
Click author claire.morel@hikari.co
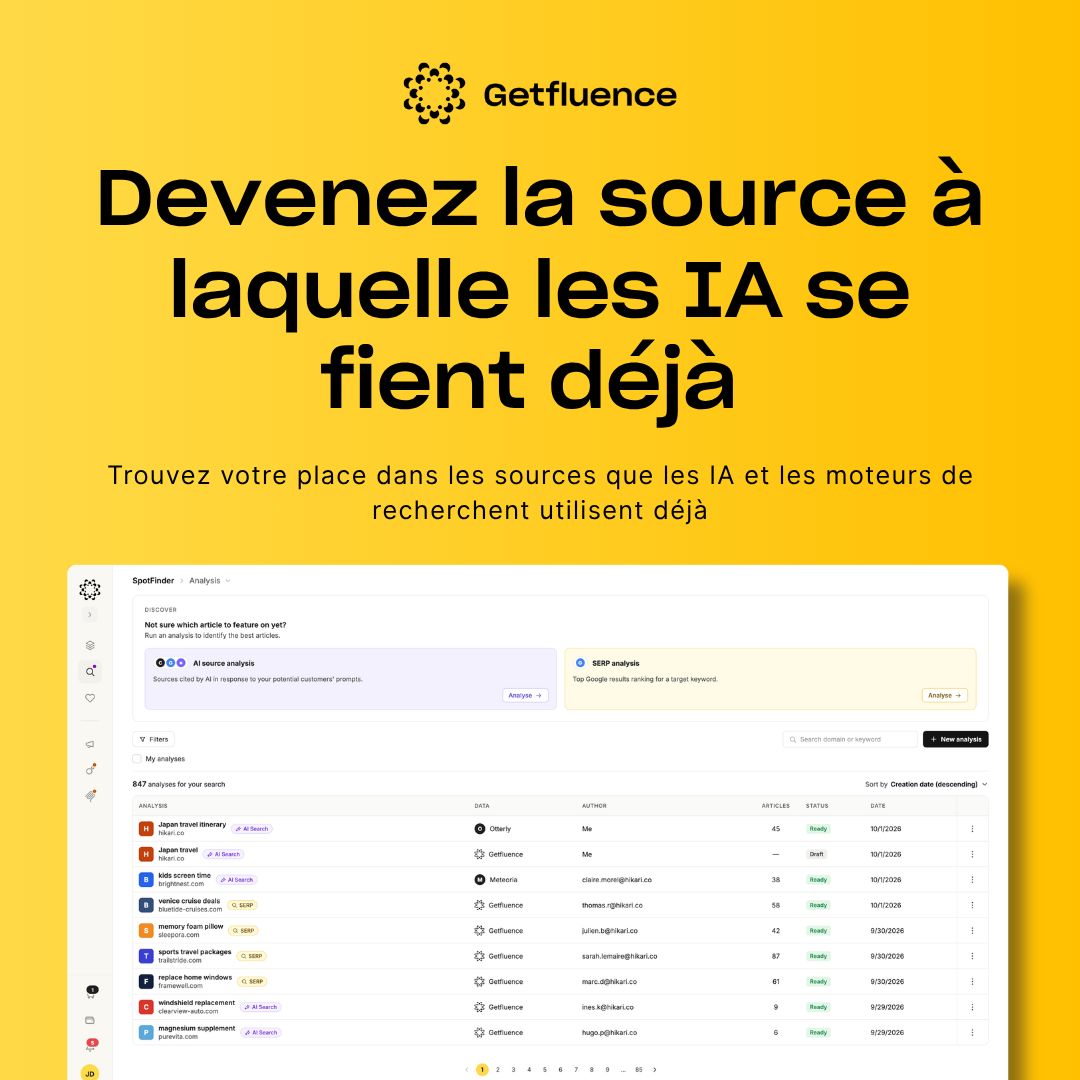[616, 880]
